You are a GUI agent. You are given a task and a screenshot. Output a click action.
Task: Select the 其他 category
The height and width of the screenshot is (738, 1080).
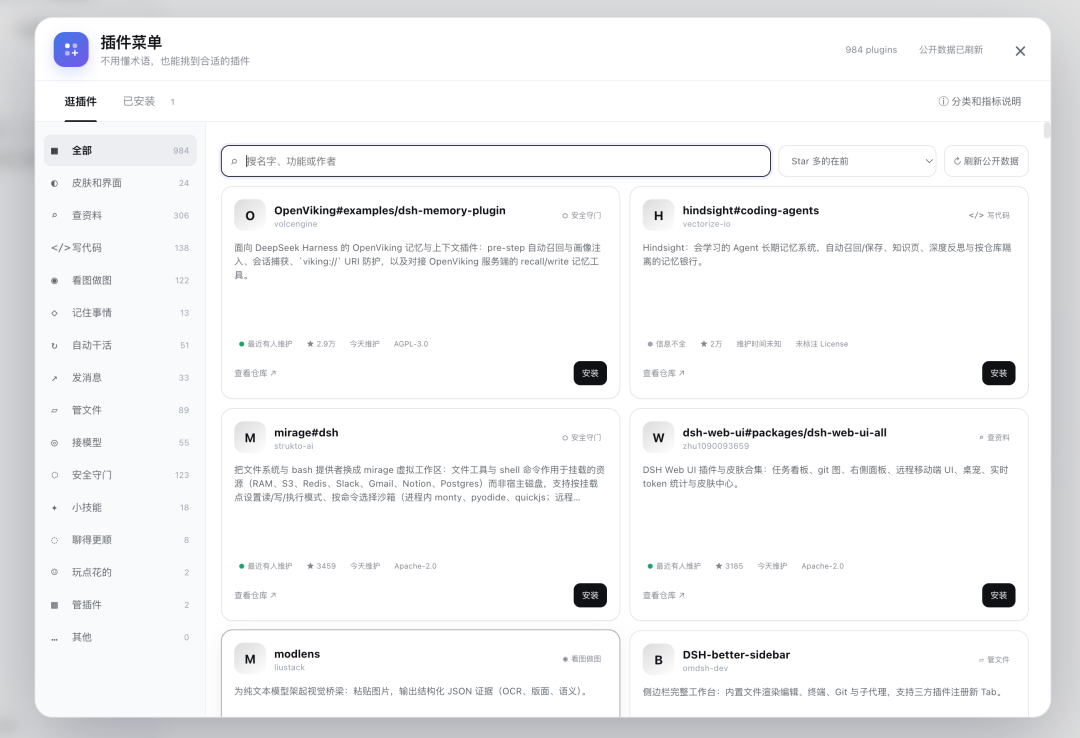click(x=120, y=636)
